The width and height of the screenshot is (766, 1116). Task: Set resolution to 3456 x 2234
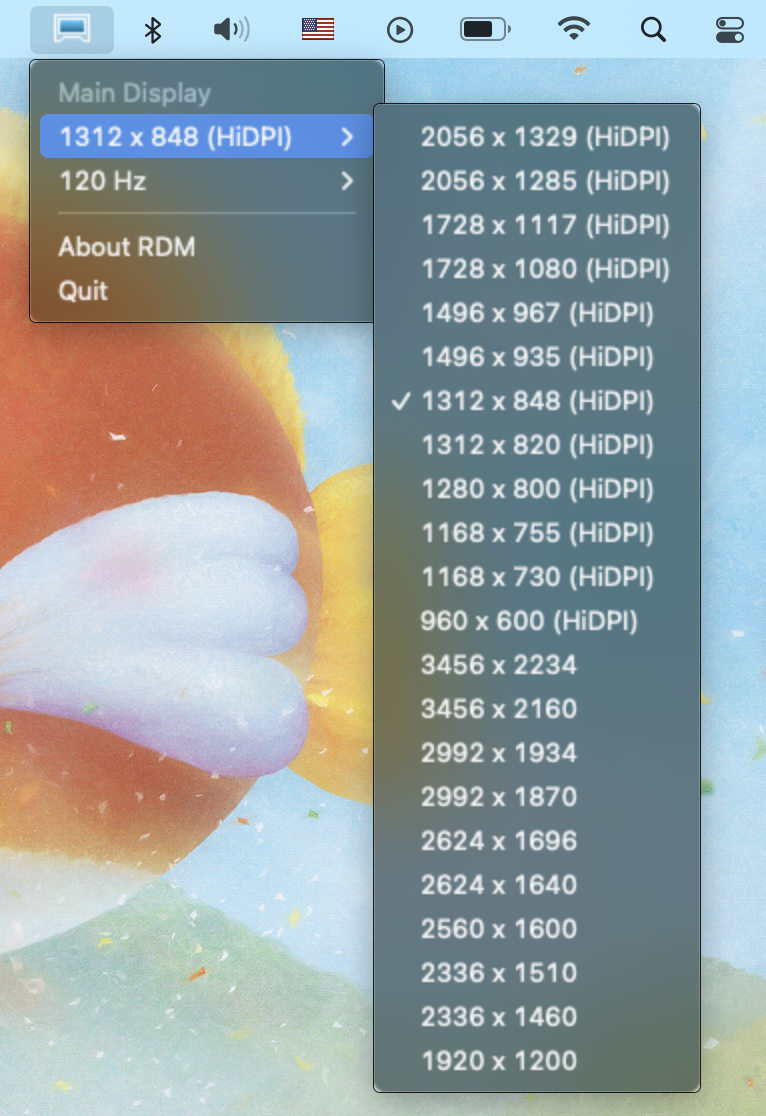click(537, 665)
